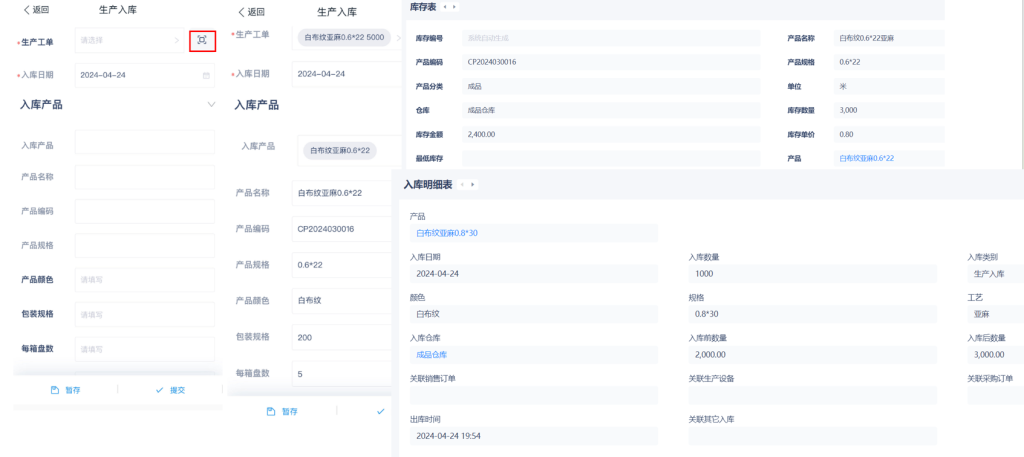Click next arrow beside 库存表 title
The height and width of the screenshot is (457, 1024).
(455, 7)
